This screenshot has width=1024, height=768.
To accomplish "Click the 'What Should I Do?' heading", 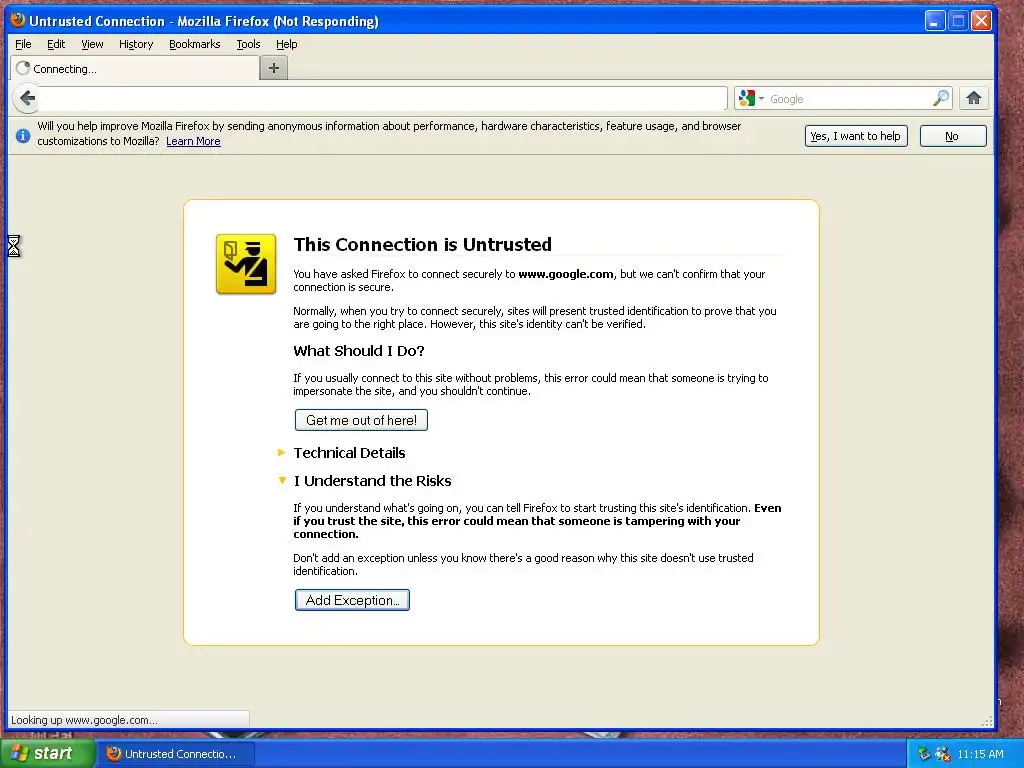I will (x=359, y=351).
